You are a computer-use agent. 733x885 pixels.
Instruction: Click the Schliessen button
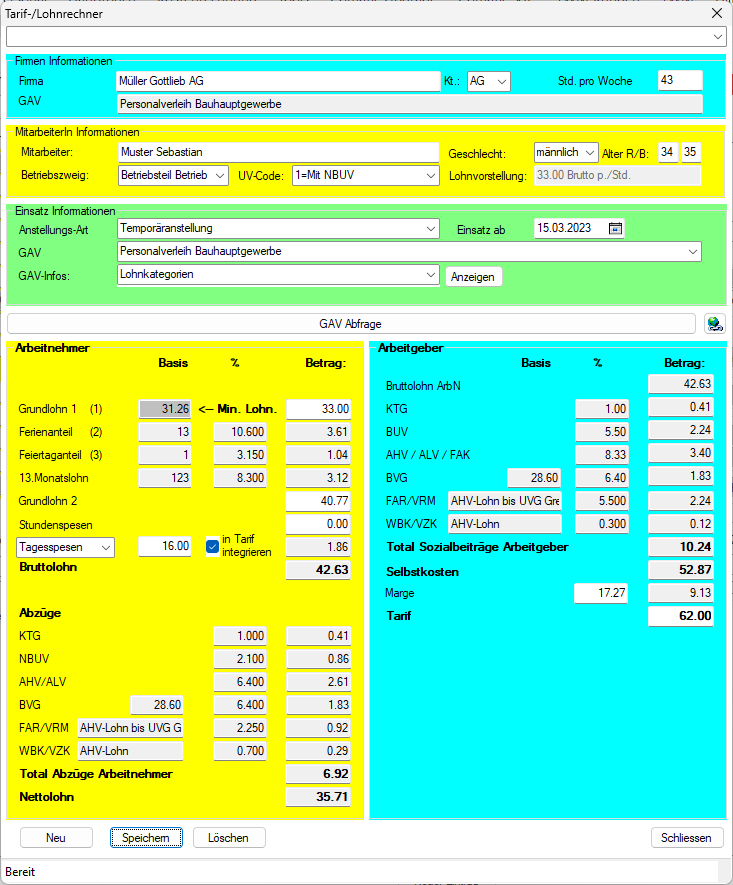coord(686,838)
